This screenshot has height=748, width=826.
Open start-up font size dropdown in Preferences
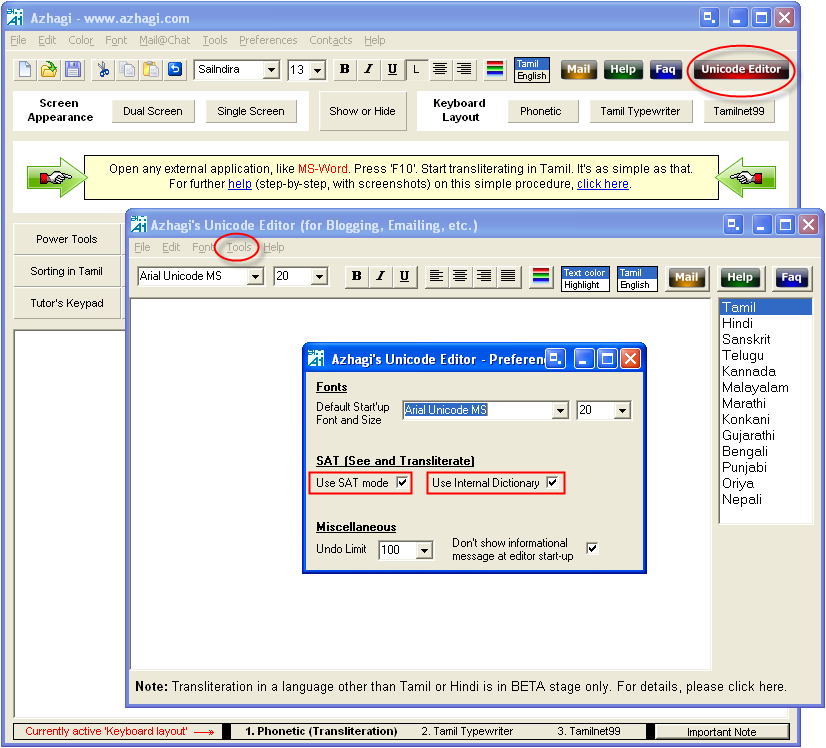pos(622,410)
